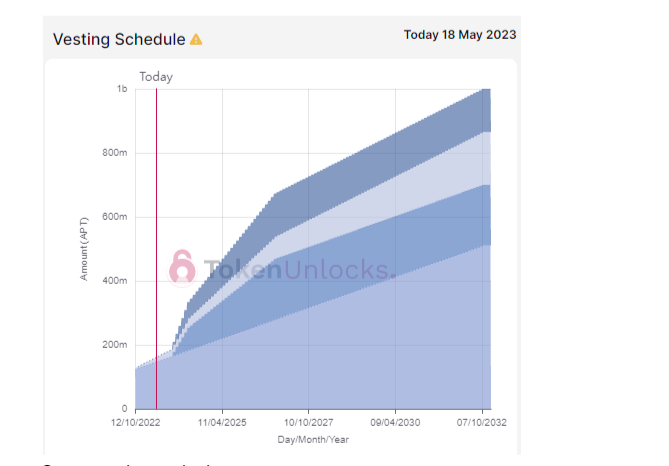This screenshot has height=466, width=669.
Task: Click the Today 18 May 2023 date label
Action: [460, 35]
